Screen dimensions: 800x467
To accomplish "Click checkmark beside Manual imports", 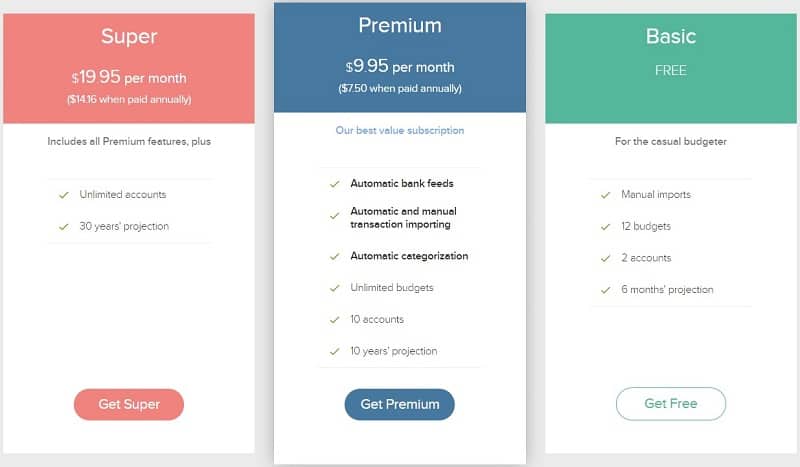I will click(x=605, y=194).
